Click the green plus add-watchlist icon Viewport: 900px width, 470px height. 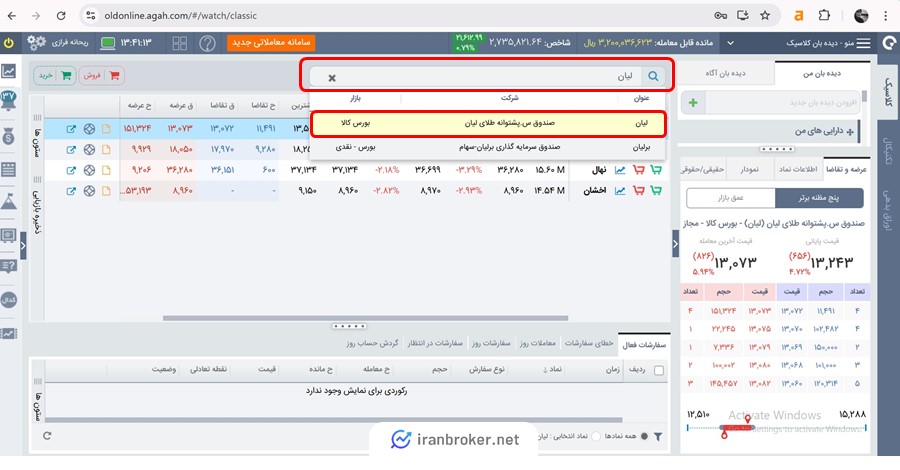pos(693,103)
